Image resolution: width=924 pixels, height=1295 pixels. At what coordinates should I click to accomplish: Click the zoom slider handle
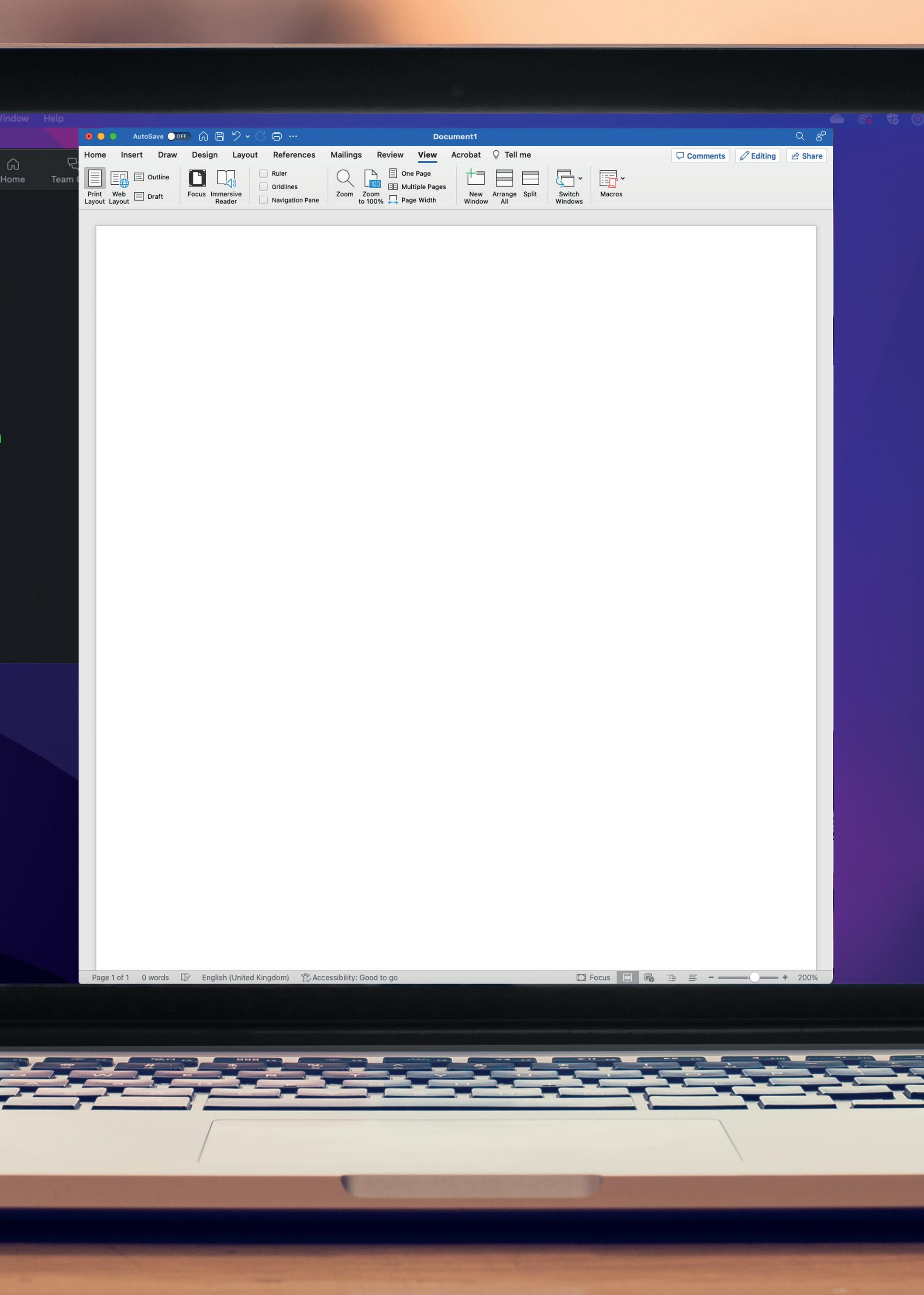[755, 977]
